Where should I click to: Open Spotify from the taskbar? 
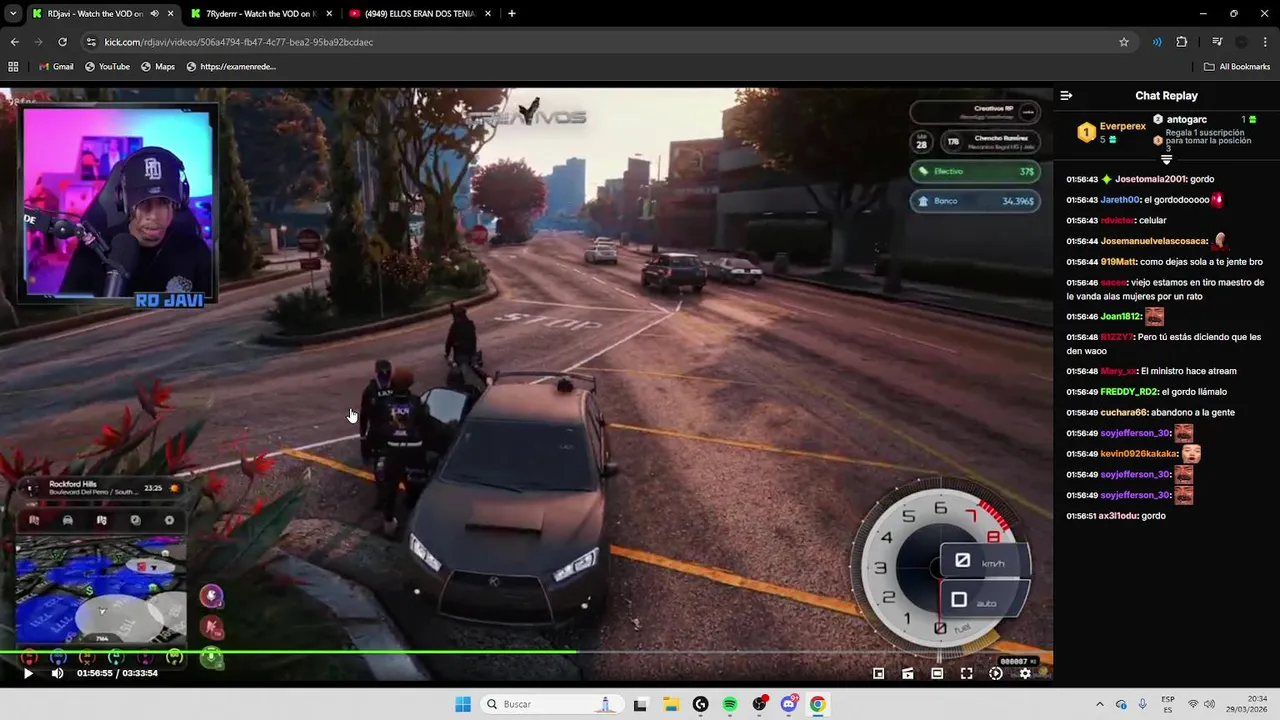pyautogui.click(x=729, y=704)
